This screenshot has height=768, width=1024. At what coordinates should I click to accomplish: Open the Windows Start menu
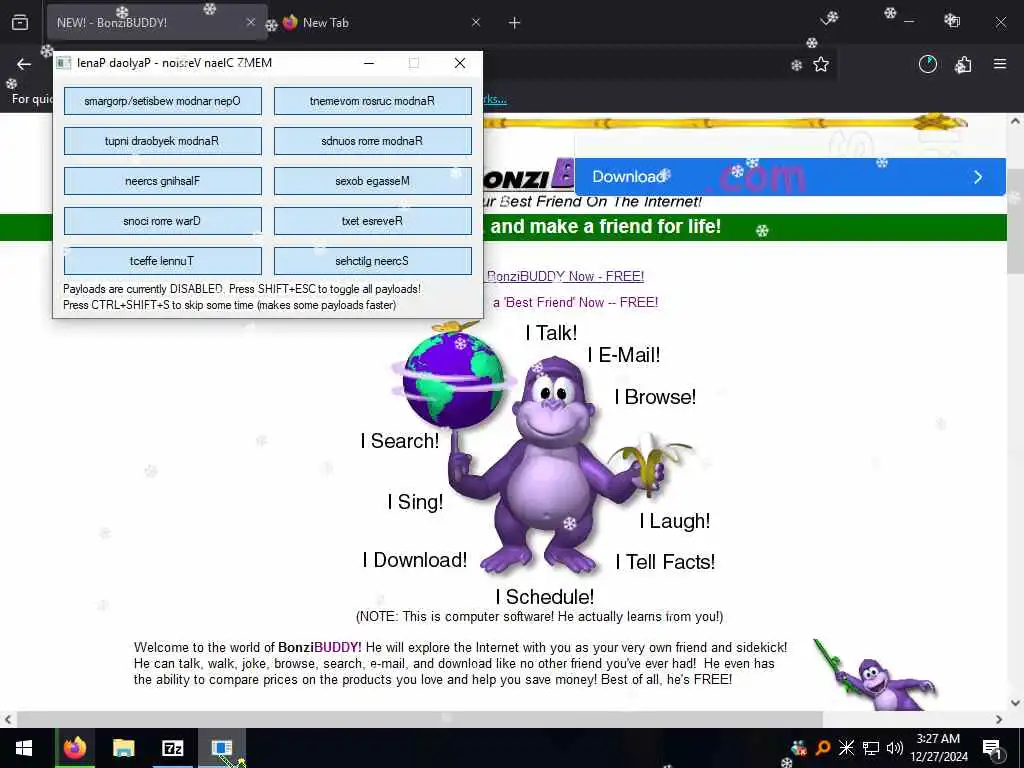coord(24,748)
